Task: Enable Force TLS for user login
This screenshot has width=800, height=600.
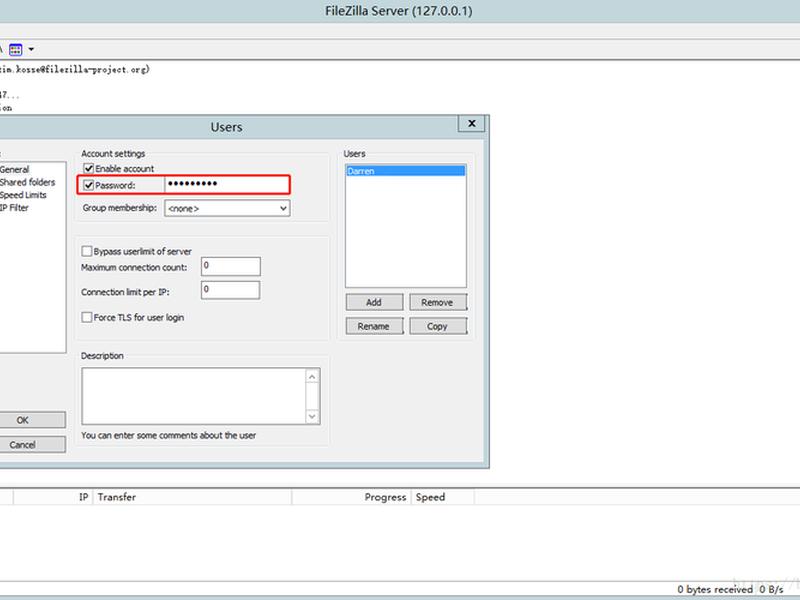Action: [x=87, y=317]
